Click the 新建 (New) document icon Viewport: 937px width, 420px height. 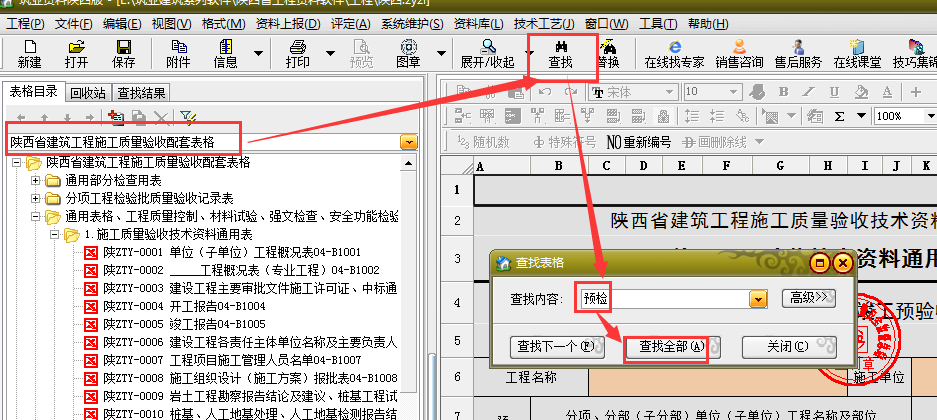(x=29, y=53)
